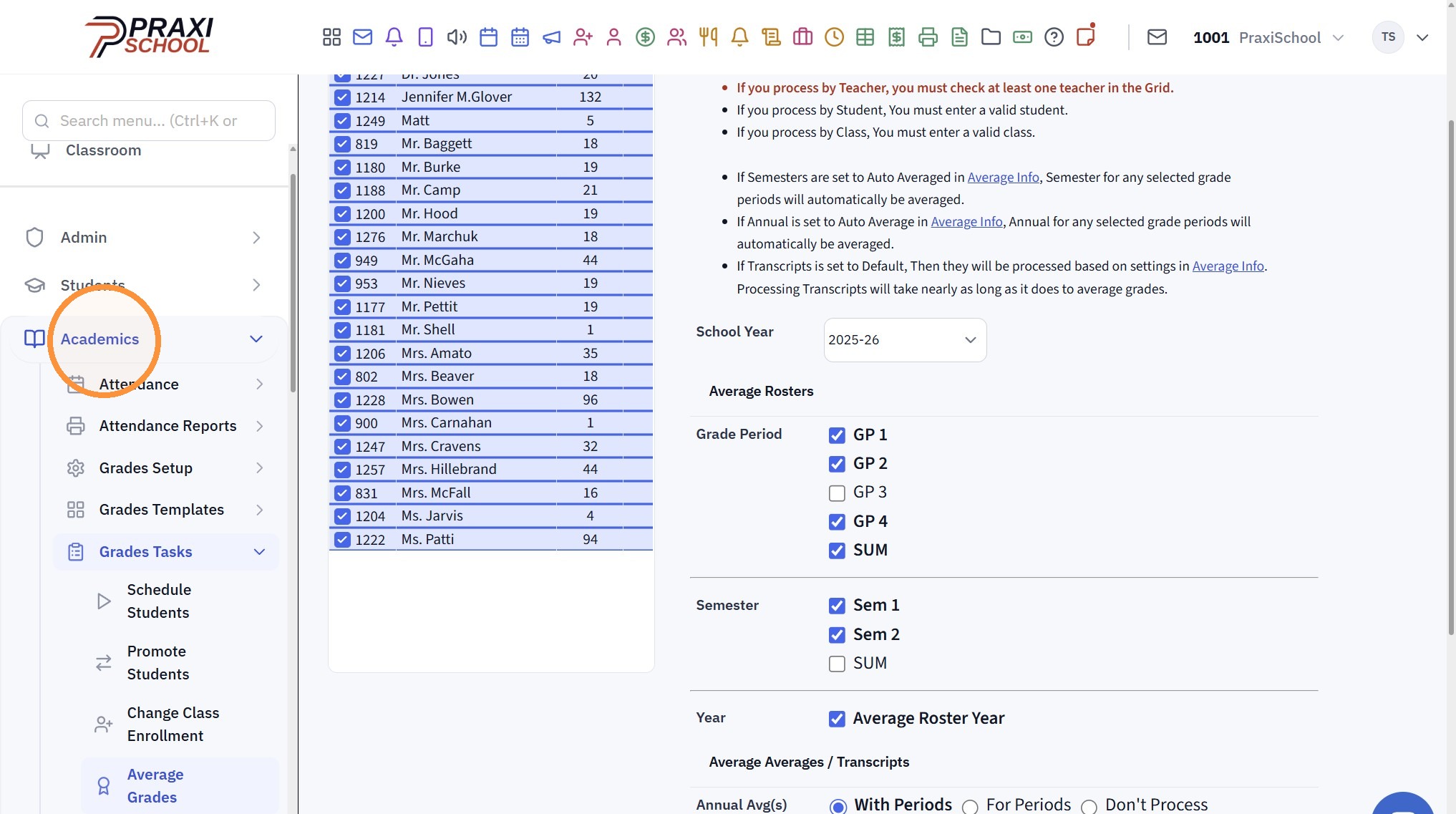Screen dimensions: 1456x814
Task: Open Promote Students menu item
Action: (x=179, y=663)
